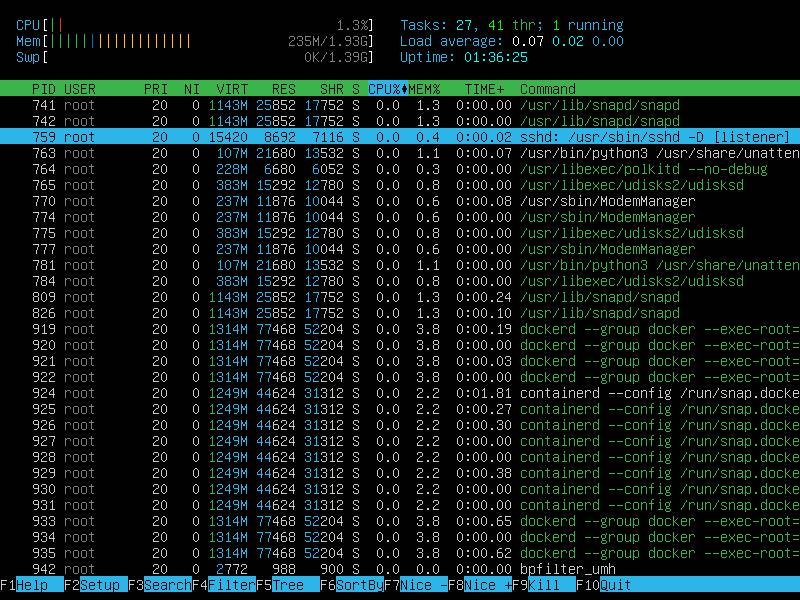Viewport: 800px width, 600px height.
Task: Open F6 SortBy selection
Action: coord(351,585)
